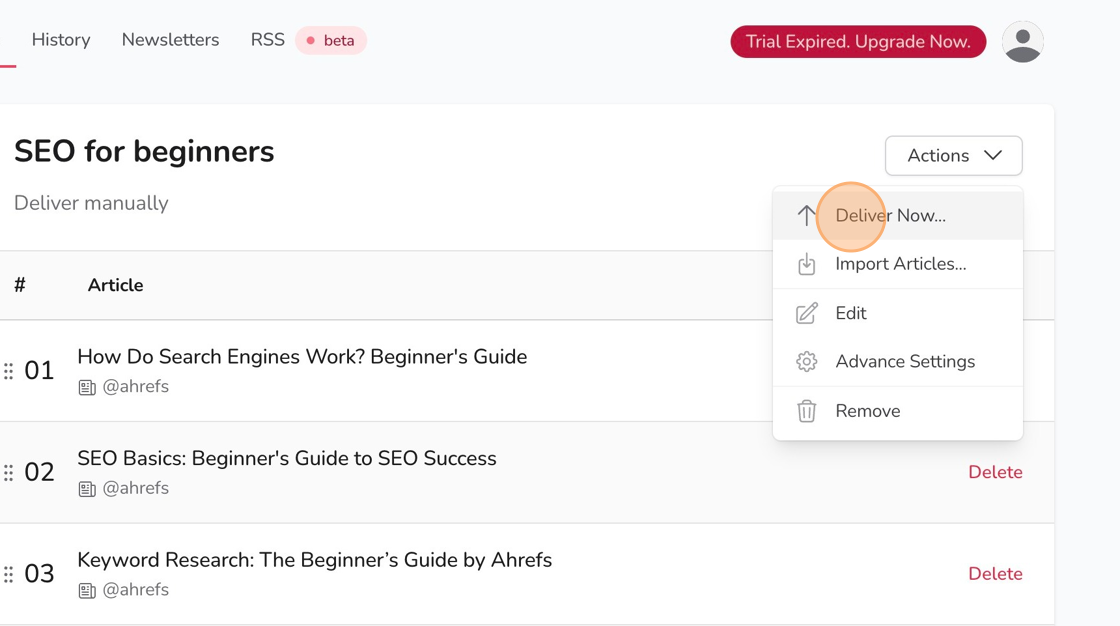Image resolution: width=1120 pixels, height=626 pixels.
Task: Click the SEO for beginners title
Action: click(144, 151)
